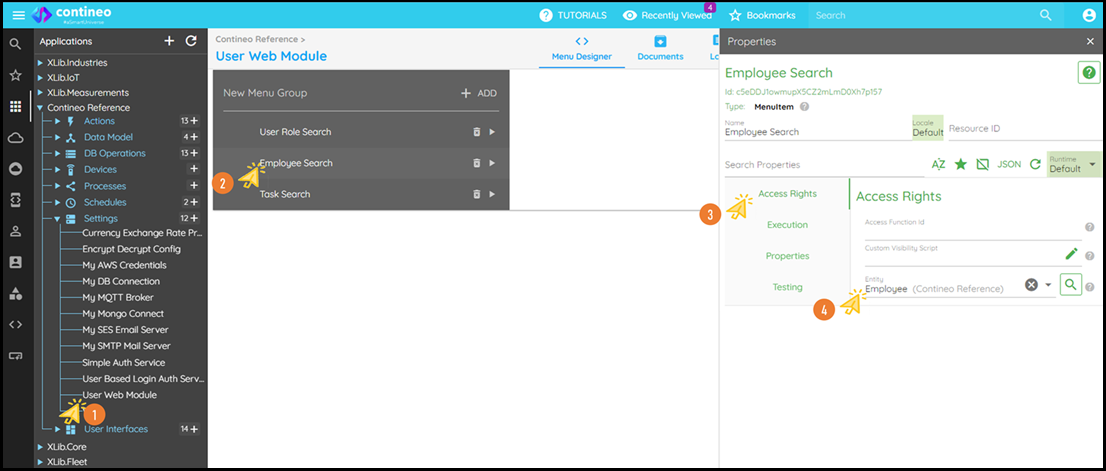The width and height of the screenshot is (1106, 471).
Task: Open the TUTORIALS link
Action: tap(573, 15)
